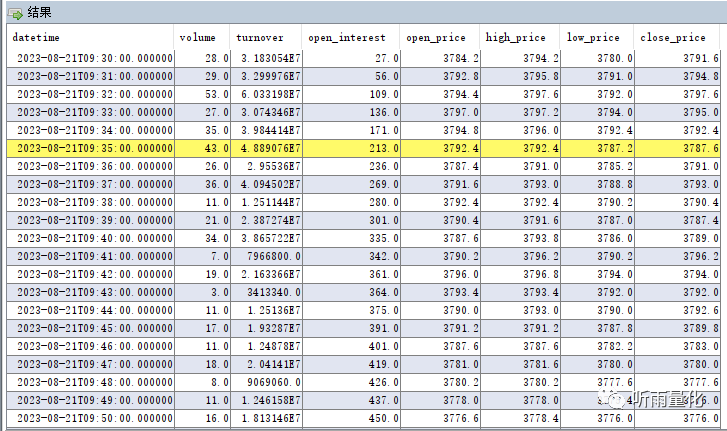
Task: Click close_price cell 3791.6
Action: (x=677, y=58)
